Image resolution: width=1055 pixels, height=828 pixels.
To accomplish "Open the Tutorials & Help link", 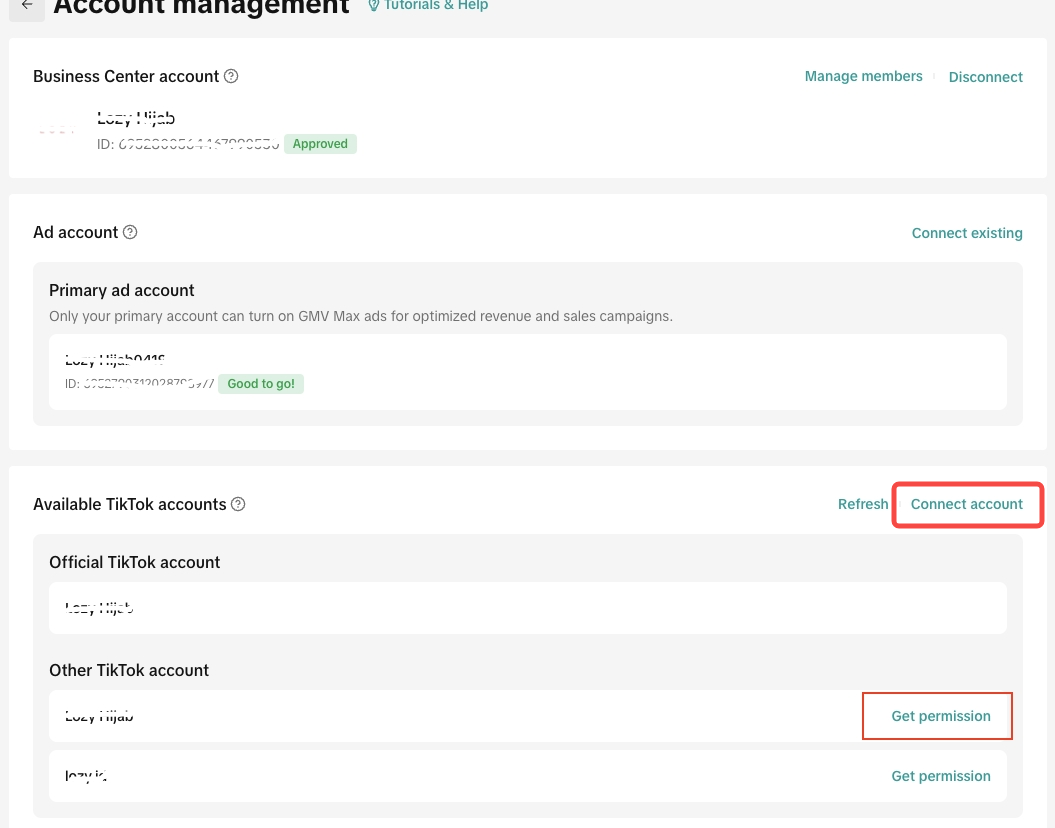I will pyautogui.click(x=436, y=6).
